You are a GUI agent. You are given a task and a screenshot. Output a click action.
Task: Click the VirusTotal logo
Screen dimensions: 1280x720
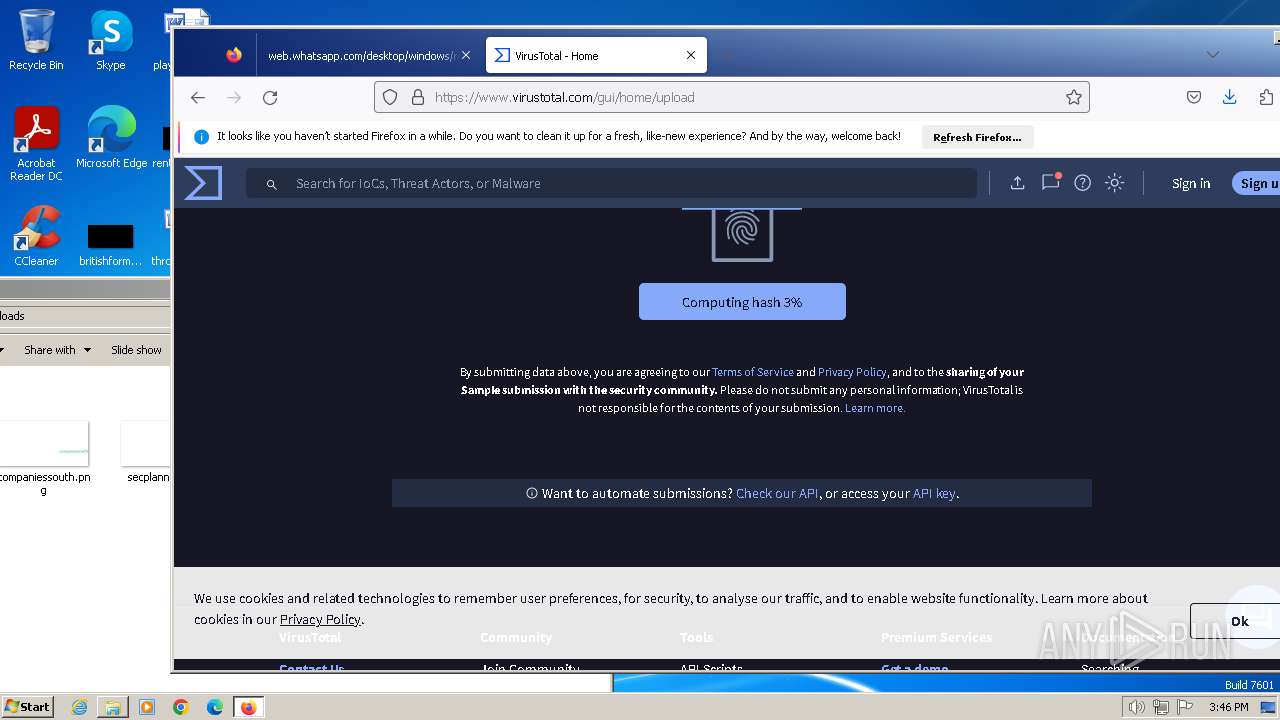[203, 183]
